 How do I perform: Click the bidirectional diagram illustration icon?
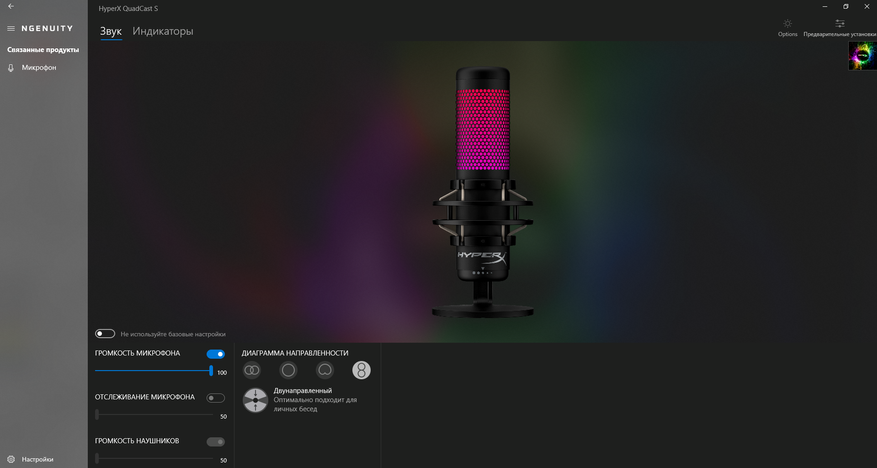click(x=255, y=400)
